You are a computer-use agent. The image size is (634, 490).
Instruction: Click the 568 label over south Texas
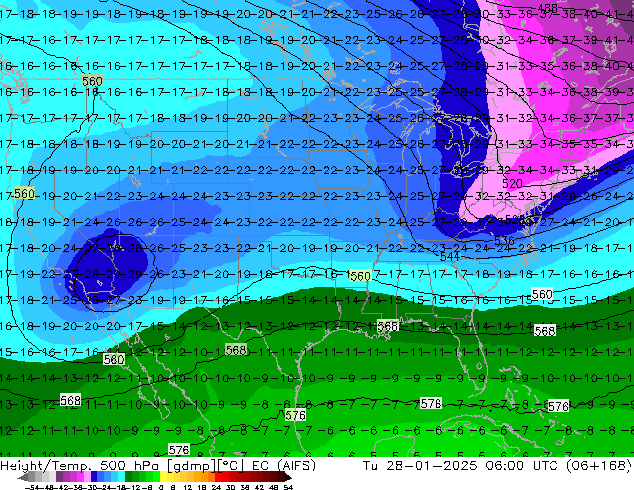pyautogui.click(x=236, y=350)
